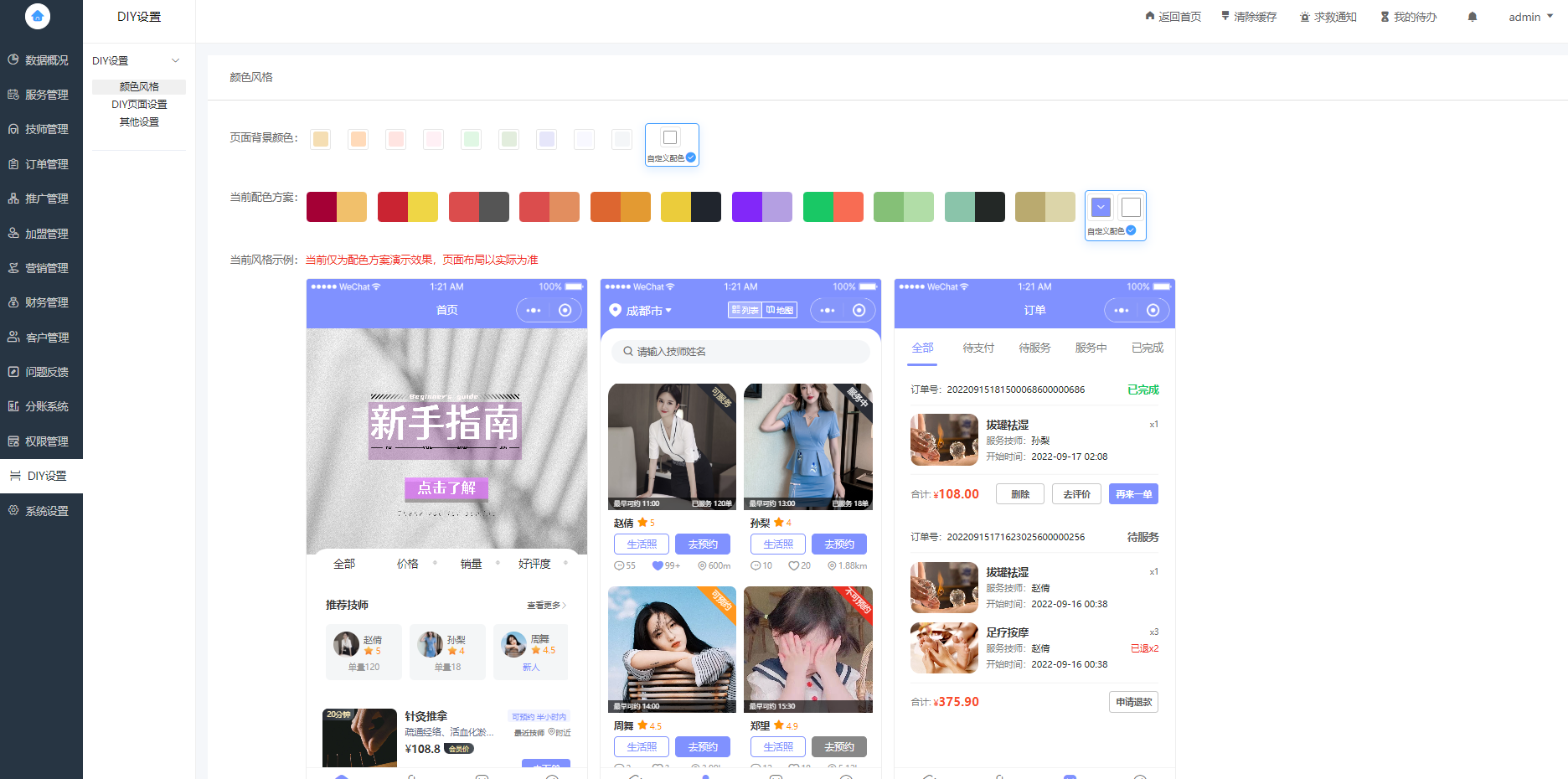Click the 清除缓存 icon in the top bar
The height and width of the screenshot is (779, 1568).
[x=1248, y=16]
